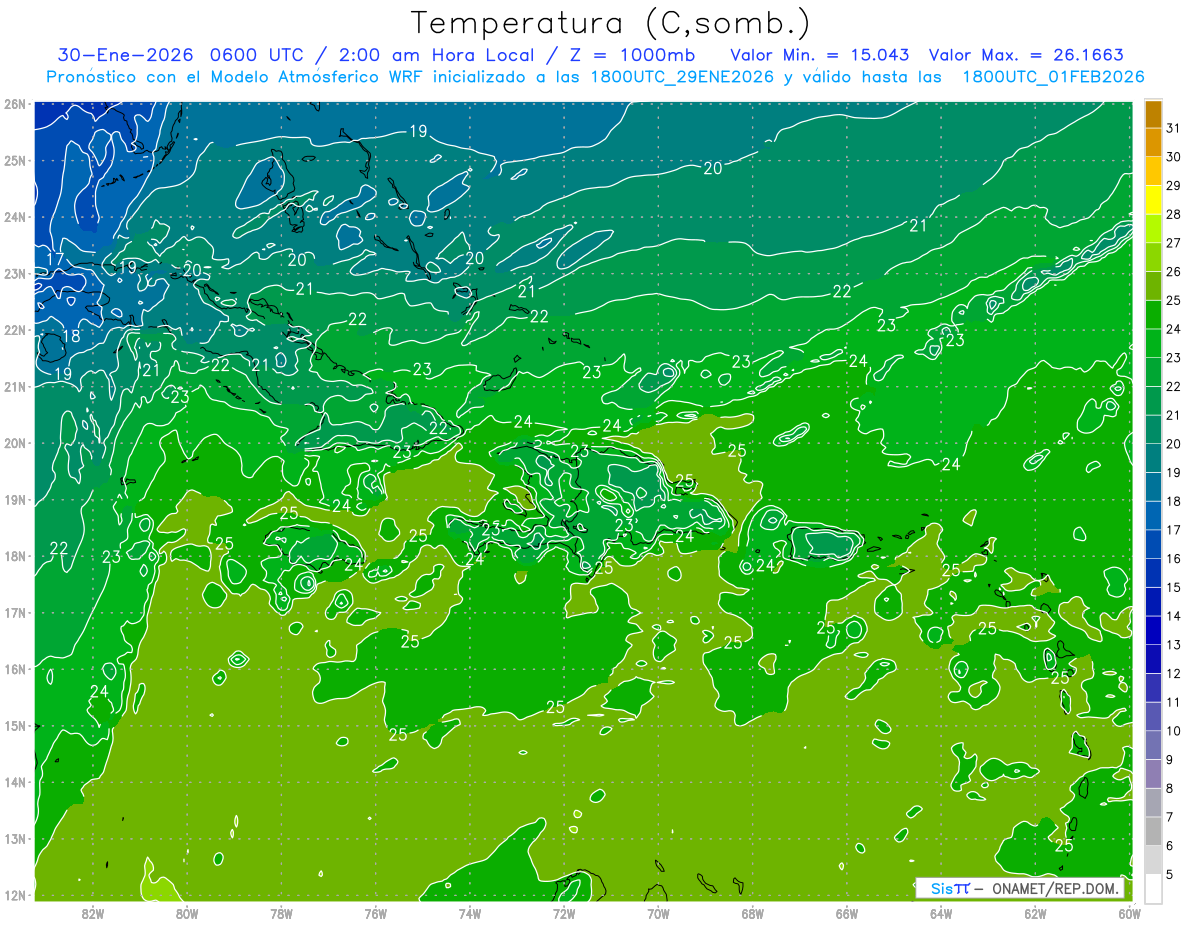
Task: Click the legend swatch between 22 and 23
Action: 1153,373
